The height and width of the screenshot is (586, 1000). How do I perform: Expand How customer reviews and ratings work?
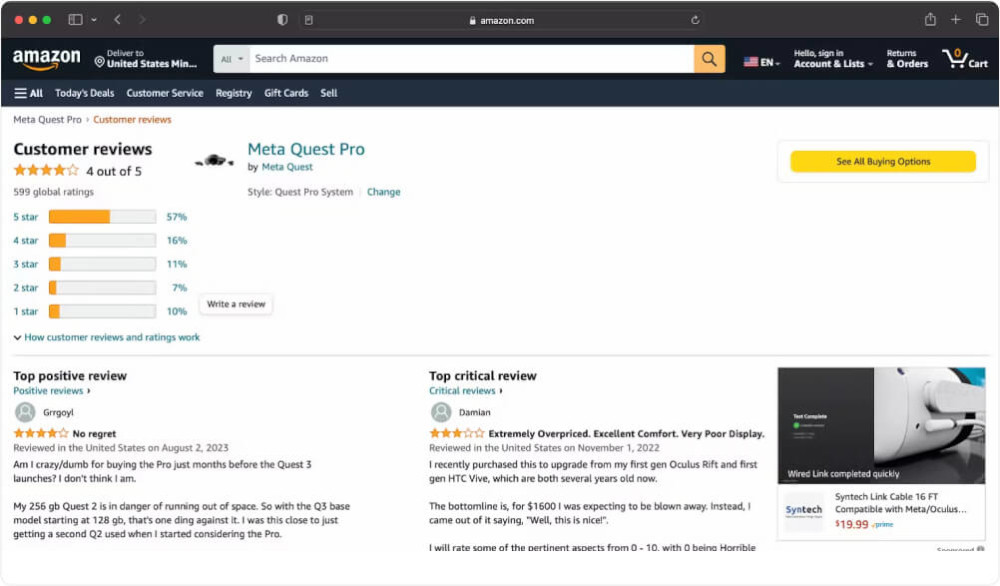[109, 337]
